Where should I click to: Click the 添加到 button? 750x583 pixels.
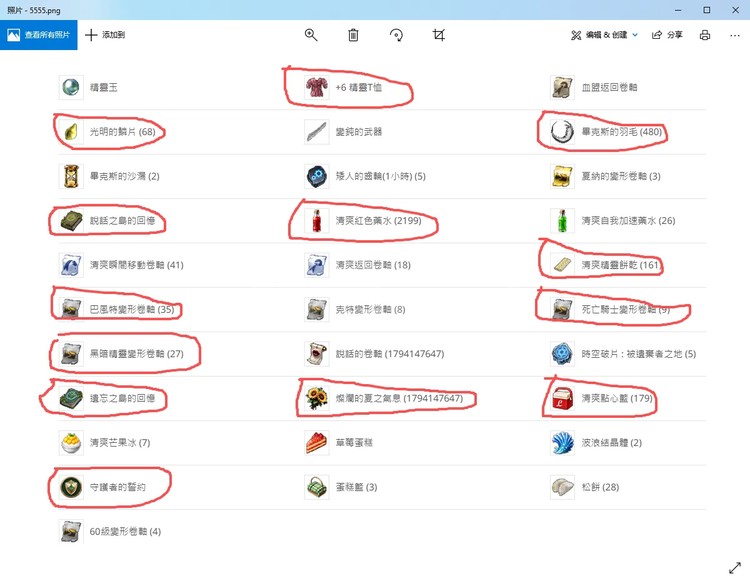(105, 35)
